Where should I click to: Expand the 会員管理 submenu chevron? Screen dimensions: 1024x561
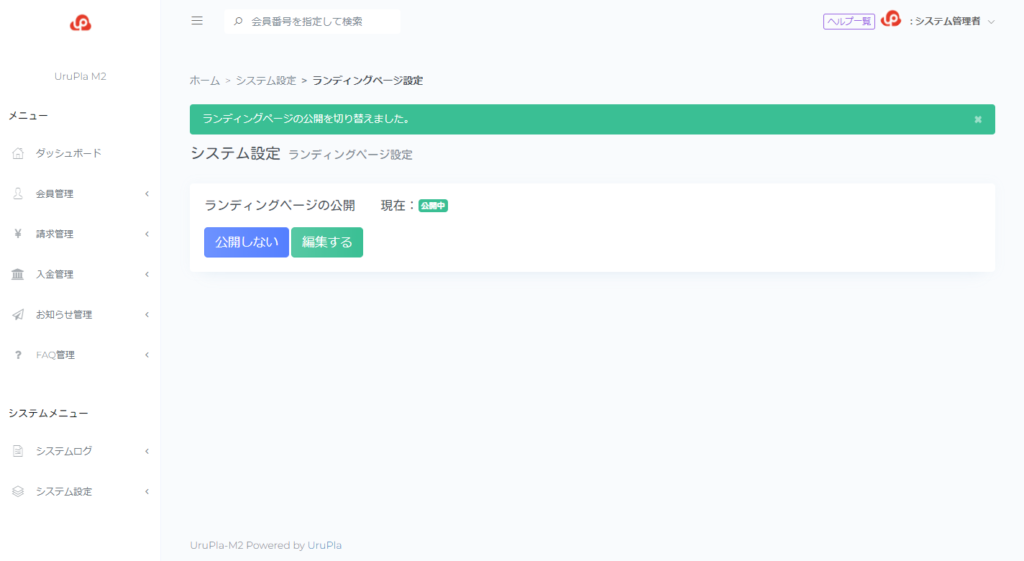147,193
